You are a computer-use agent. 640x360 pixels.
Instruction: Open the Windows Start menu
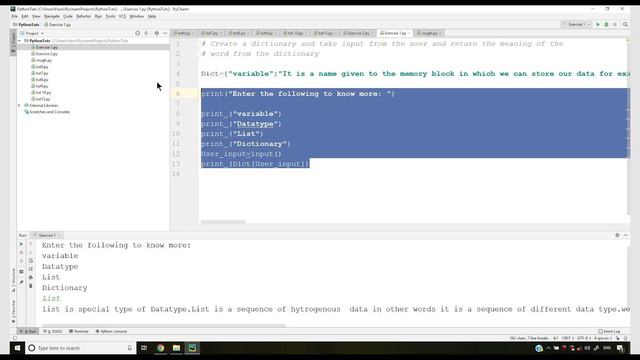point(17,348)
